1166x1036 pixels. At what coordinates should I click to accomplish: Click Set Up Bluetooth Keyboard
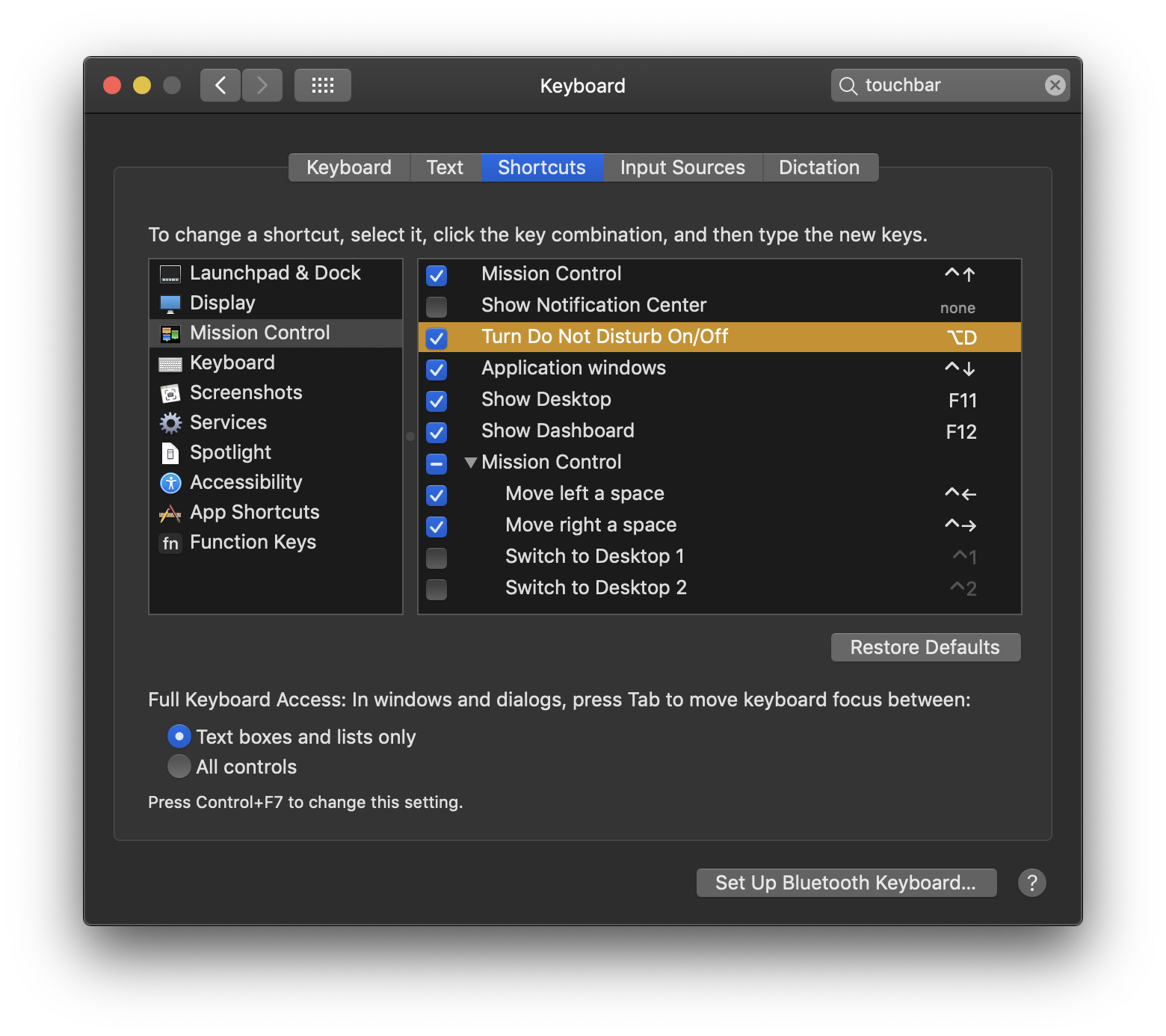tap(845, 882)
